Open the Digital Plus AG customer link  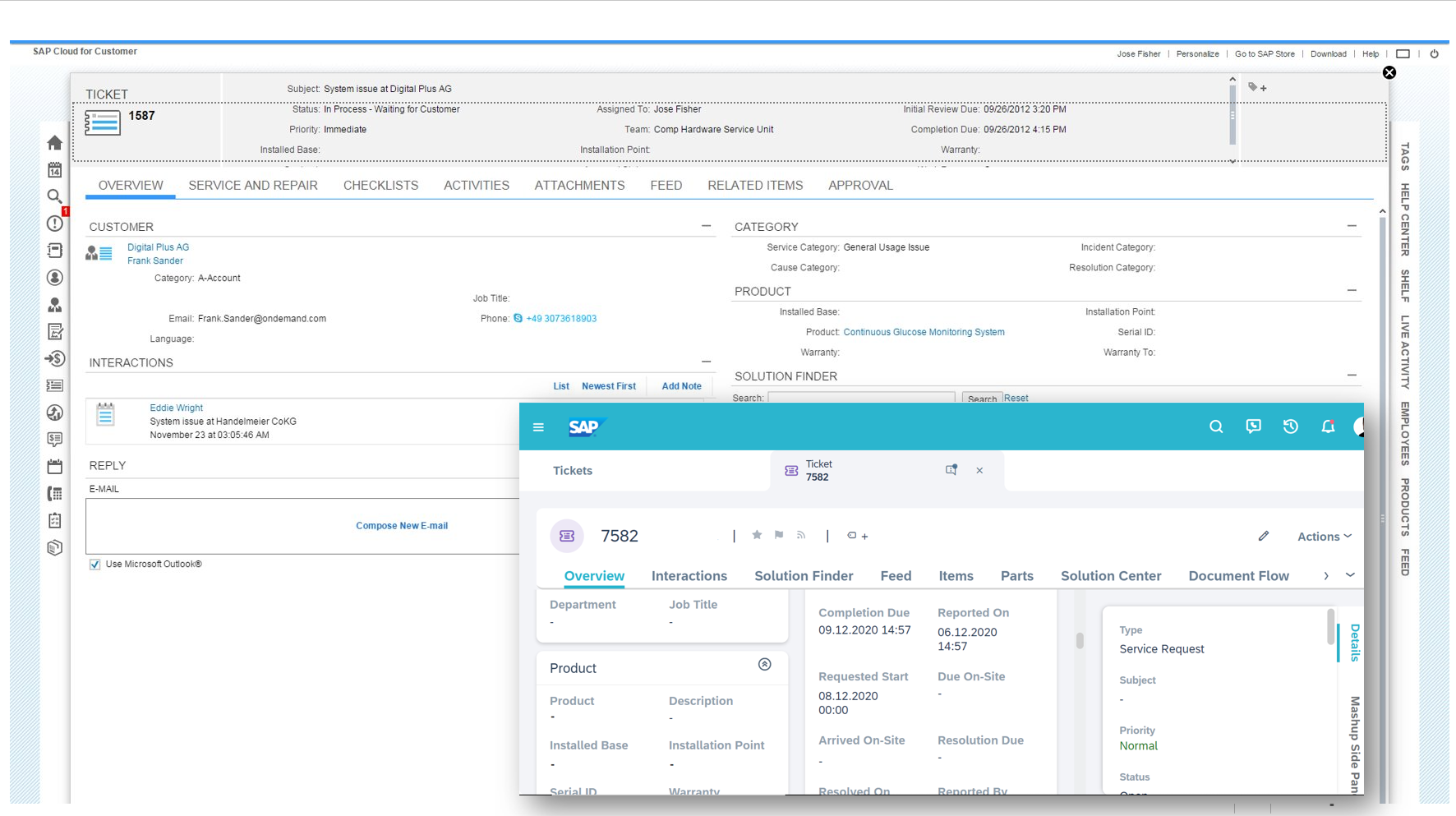point(158,247)
